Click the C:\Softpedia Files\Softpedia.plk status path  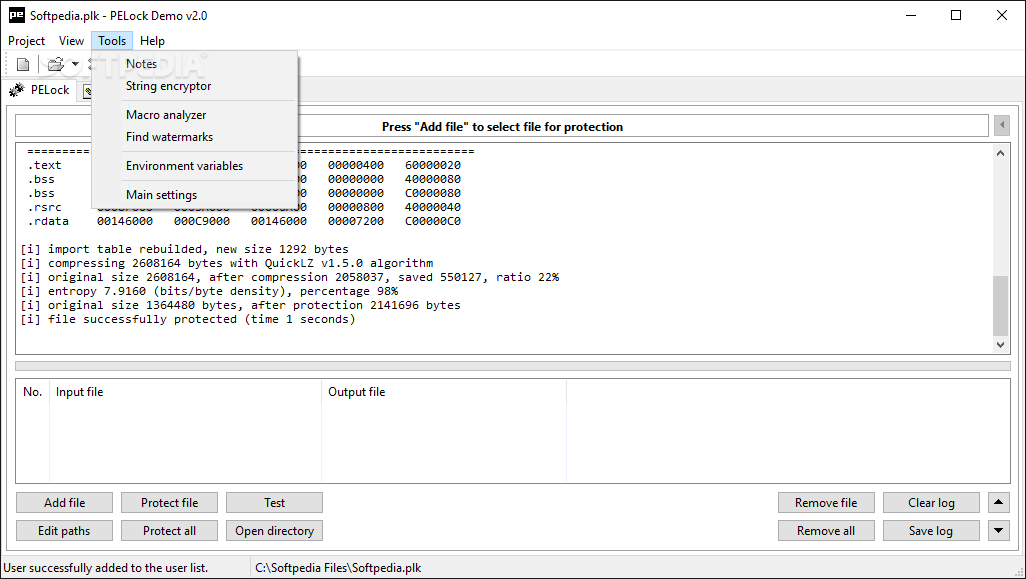click(338, 568)
